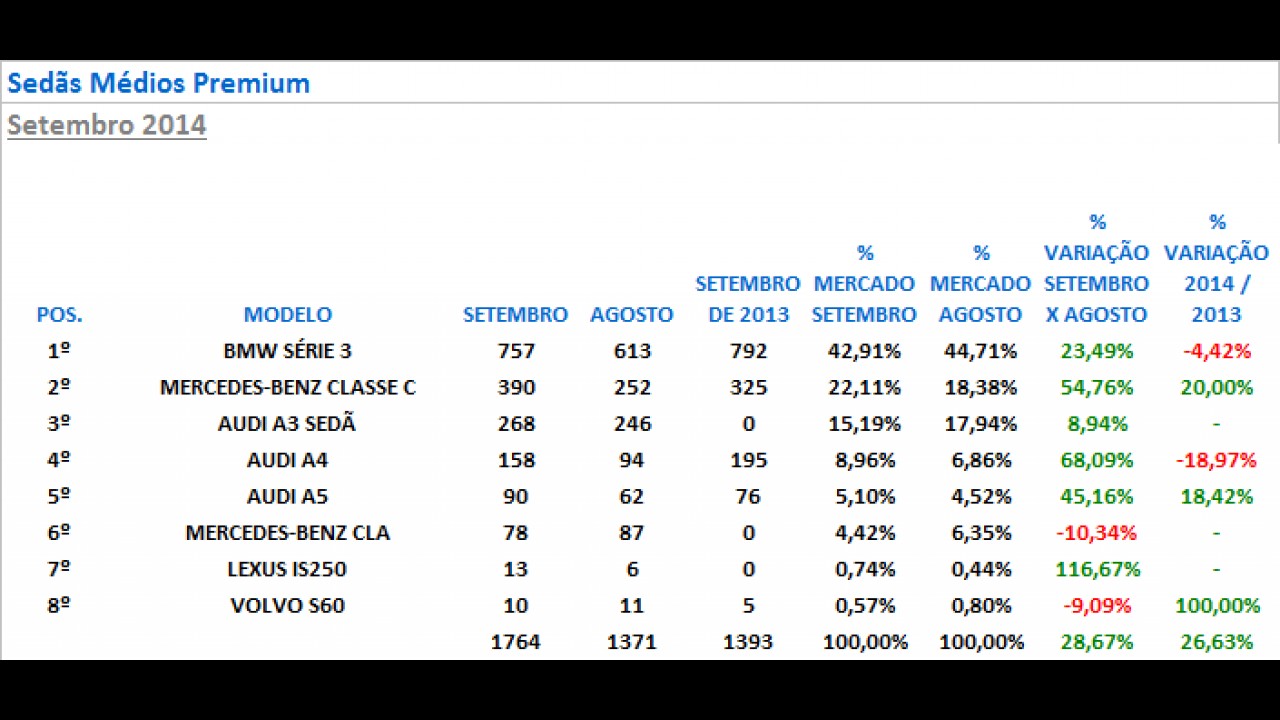Image resolution: width=1280 pixels, height=720 pixels.
Task: Click the '20,00%' variation cell
Action: [x=1216, y=387]
